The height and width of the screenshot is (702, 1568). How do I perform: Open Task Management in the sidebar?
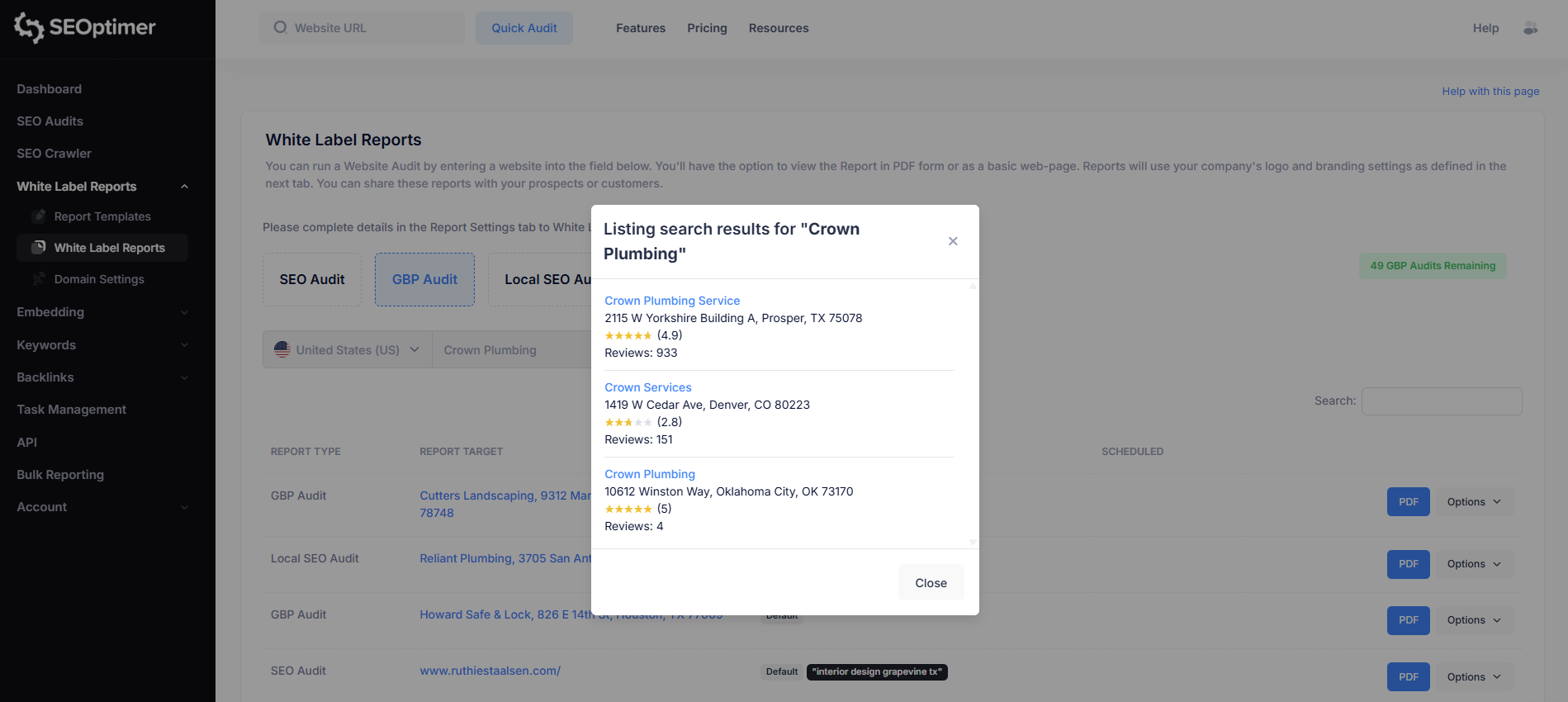pos(72,410)
